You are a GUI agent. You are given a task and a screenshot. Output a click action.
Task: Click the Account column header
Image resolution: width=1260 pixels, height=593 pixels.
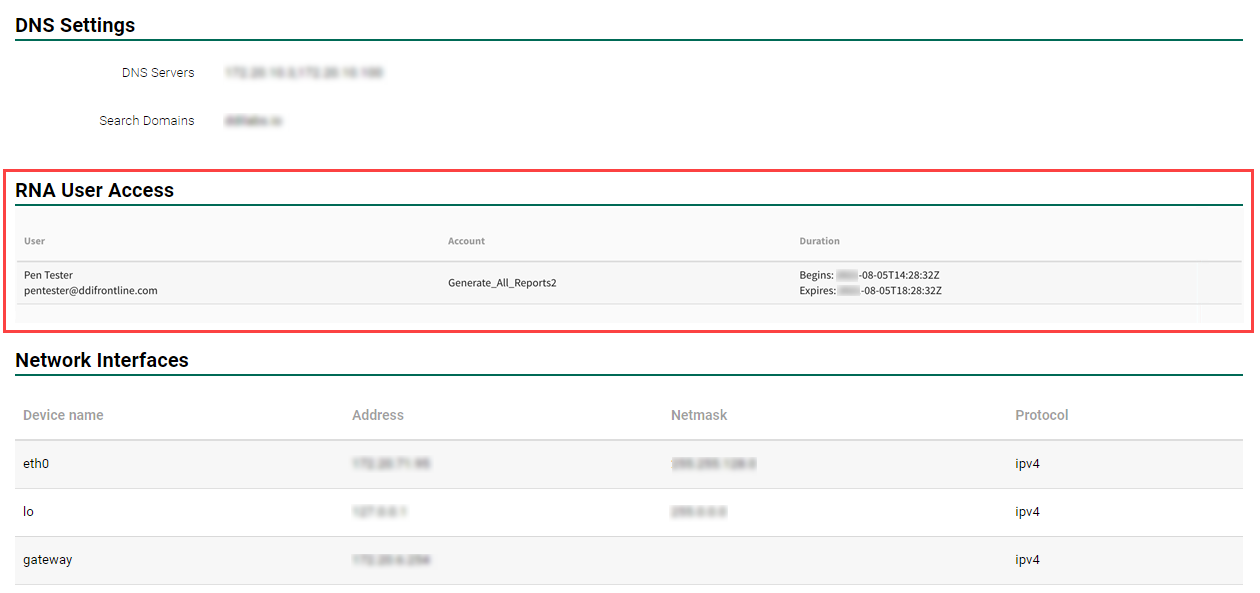pyautogui.click(x=466, y=241)
